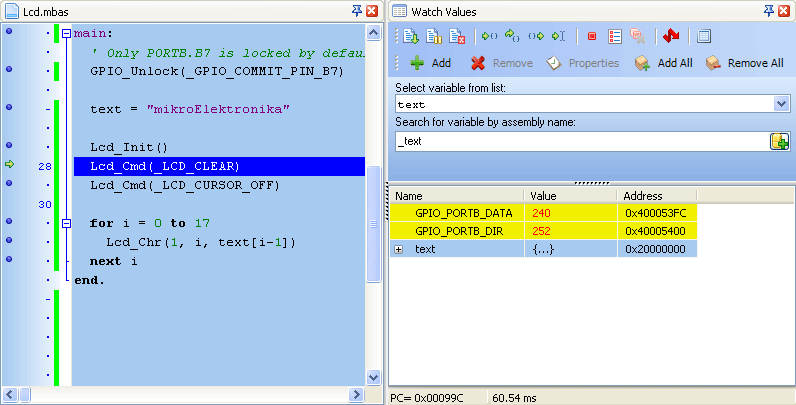Click the Value column header
796x405 pixels.
pyautogui.click(x=570, y=195)
